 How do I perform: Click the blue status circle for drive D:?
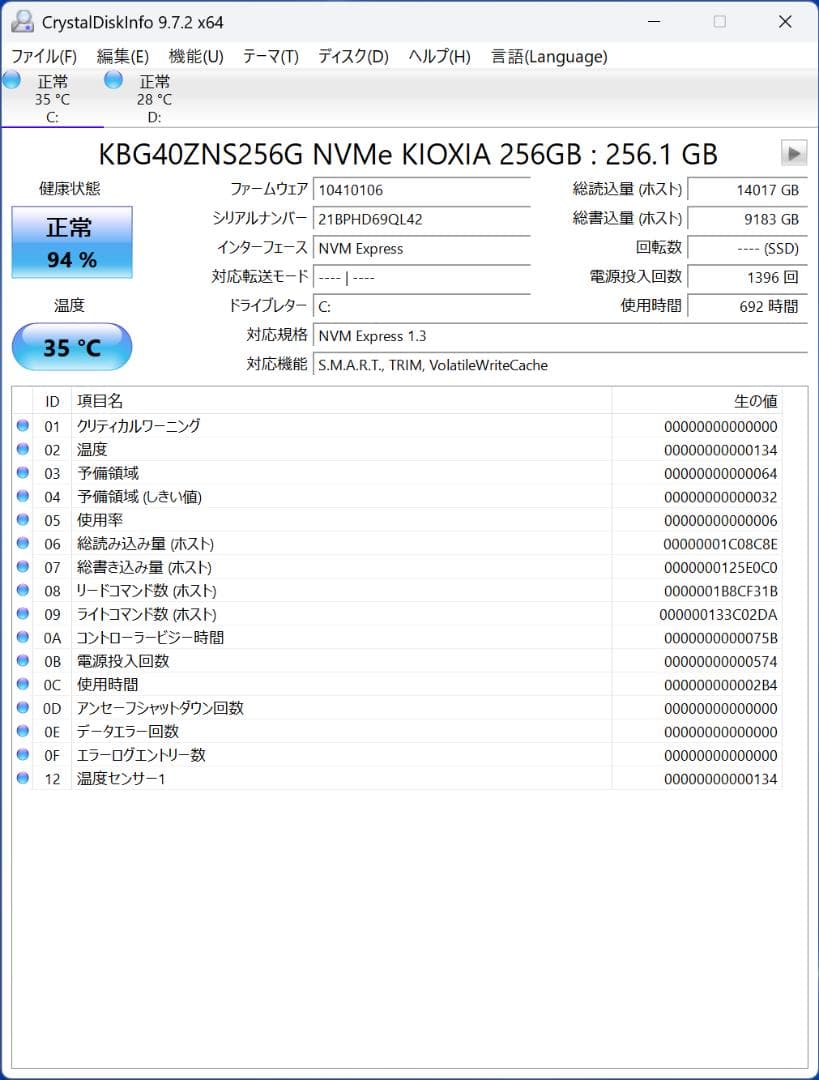tap(114, 80)
